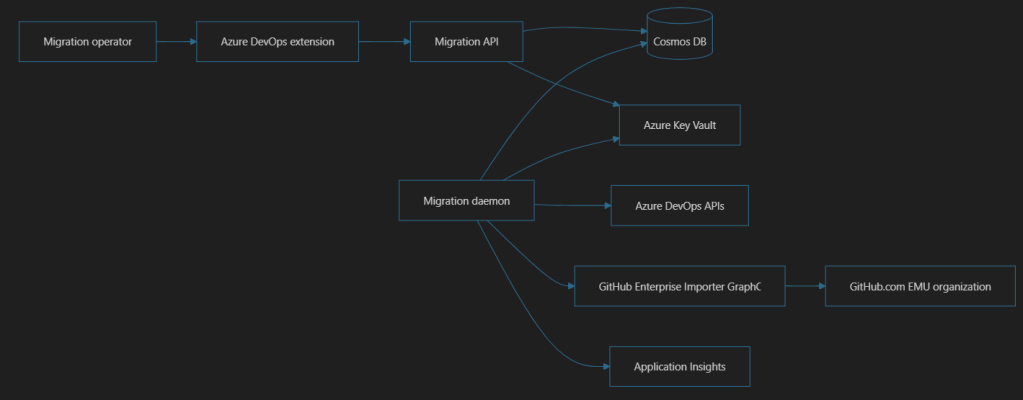The height and width of the screenshot is (400, 1023).
Task: Click GitHub Enterprise Importer GraphQL node
Action: click(x=679, y=286)
